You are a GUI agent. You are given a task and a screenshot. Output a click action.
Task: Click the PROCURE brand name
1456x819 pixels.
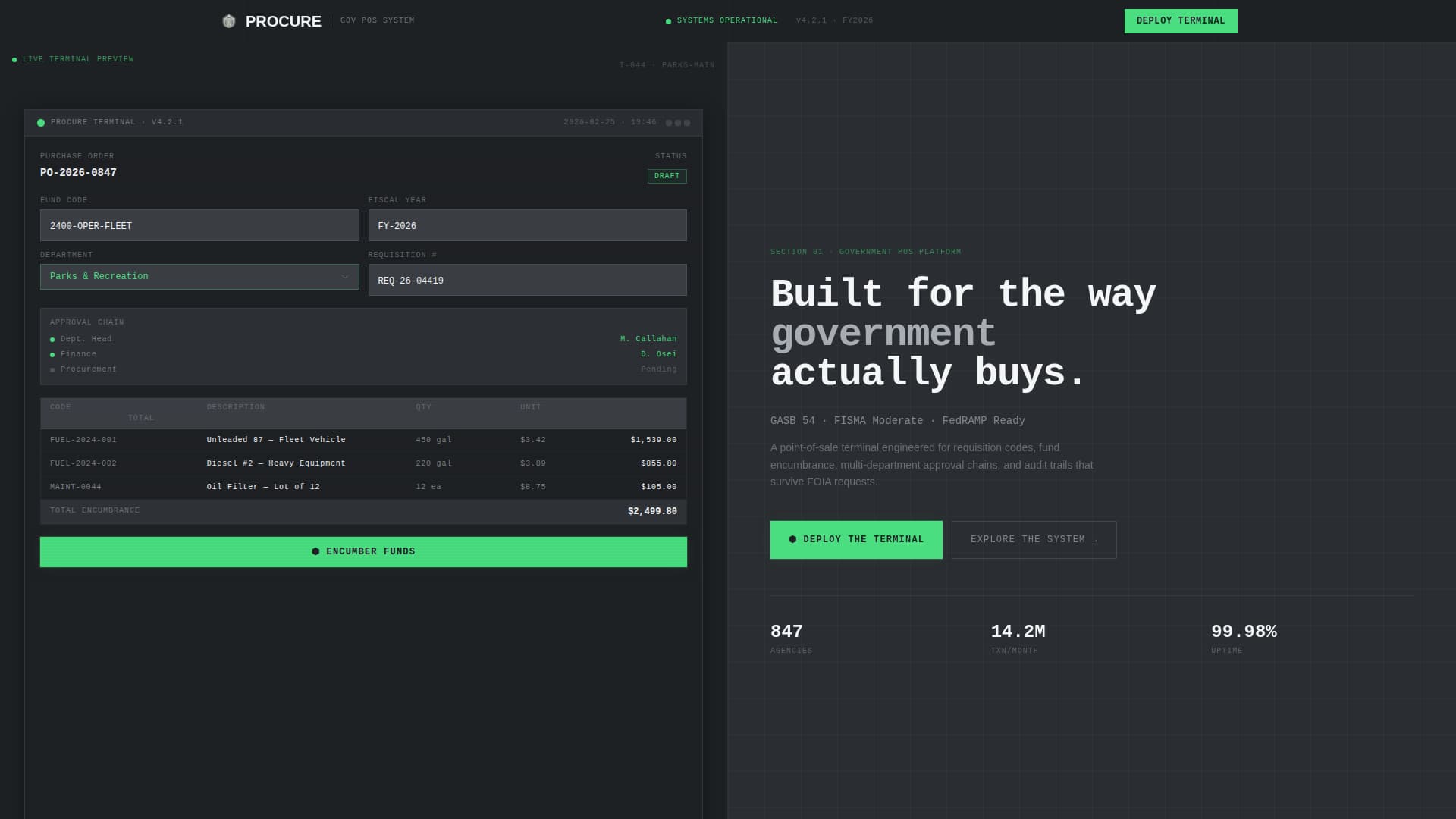click(x=283, y=21)
